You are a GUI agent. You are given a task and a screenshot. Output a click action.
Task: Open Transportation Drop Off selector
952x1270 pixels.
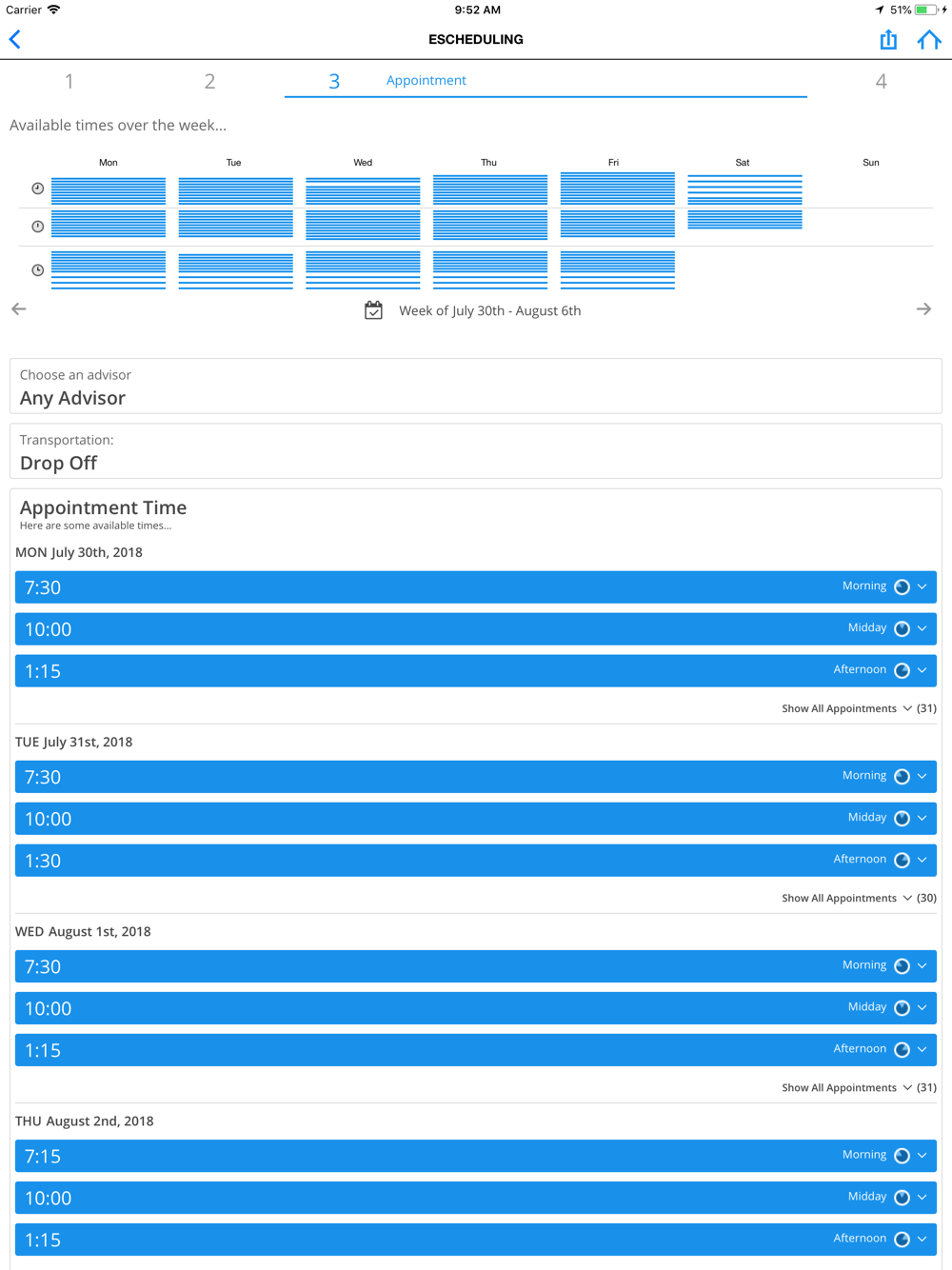click(x=475, y=452)
